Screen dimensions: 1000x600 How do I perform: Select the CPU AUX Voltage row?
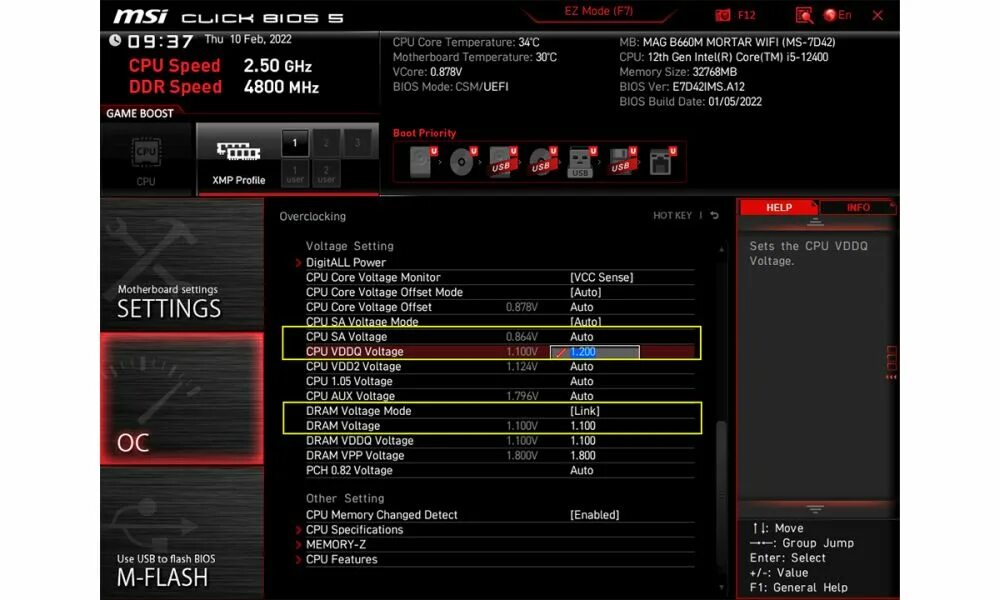click(x=500, y=396)
